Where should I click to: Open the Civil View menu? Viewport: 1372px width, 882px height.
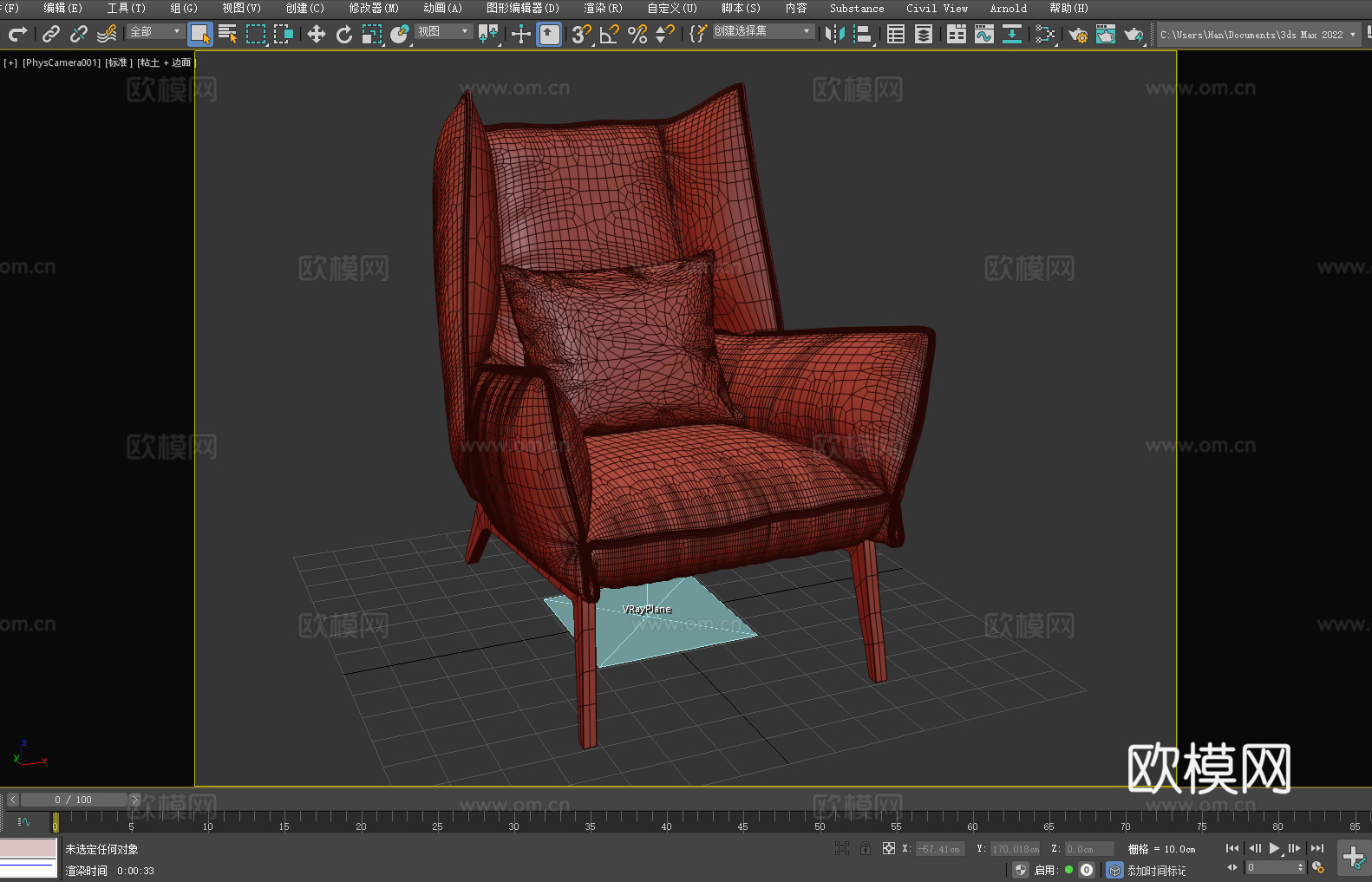937,8
